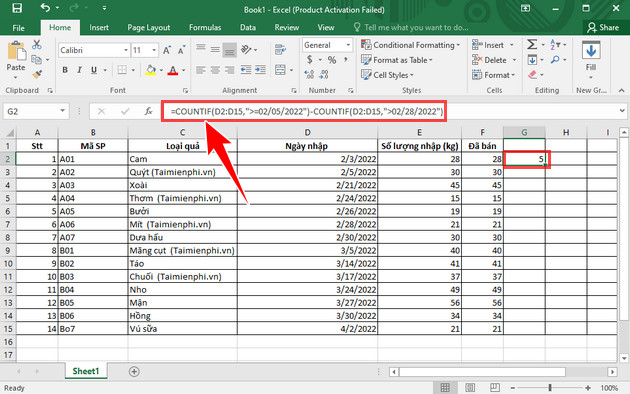Switch to the Data tab
This screenshot has height=394, width=630.
(248, 28)
